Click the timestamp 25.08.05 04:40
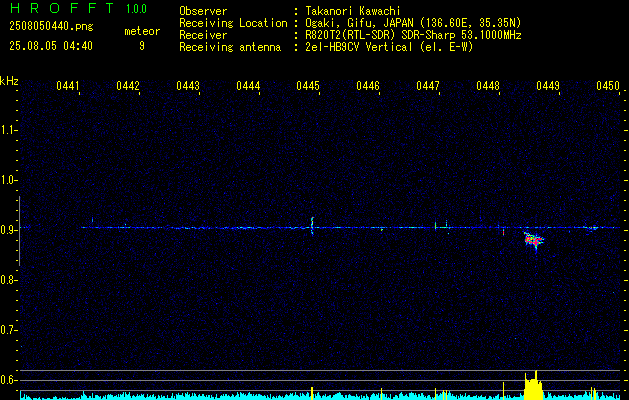 tap(51, 46)
